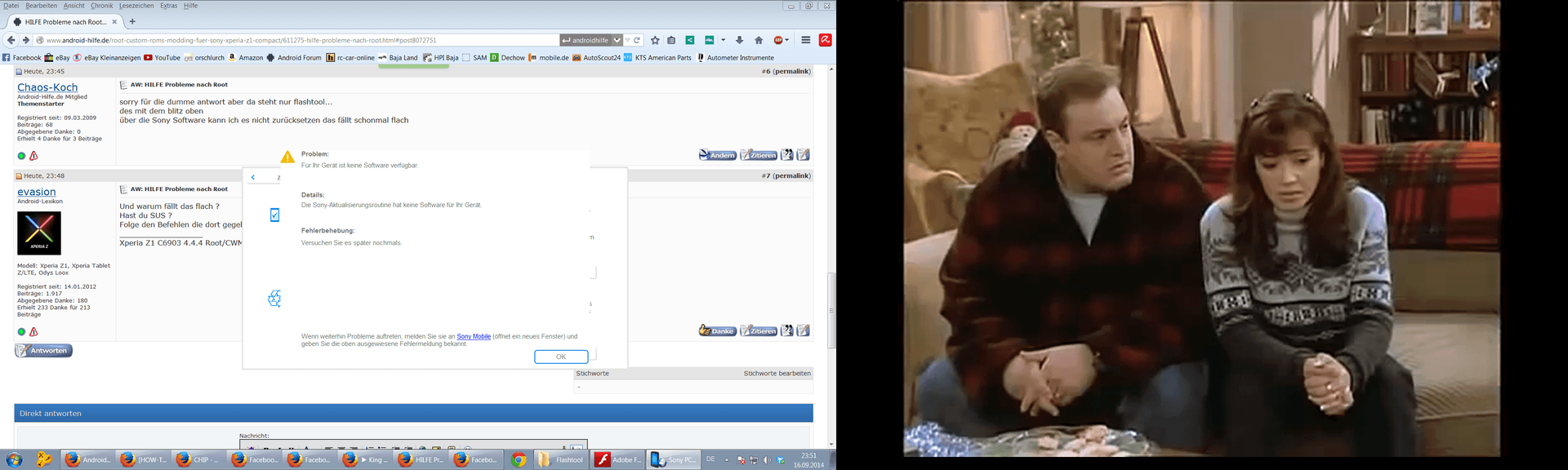This screenshot has width=1568, height=470.
Task: Open the Ansicht menu
Action: click(x=73, y=6)
